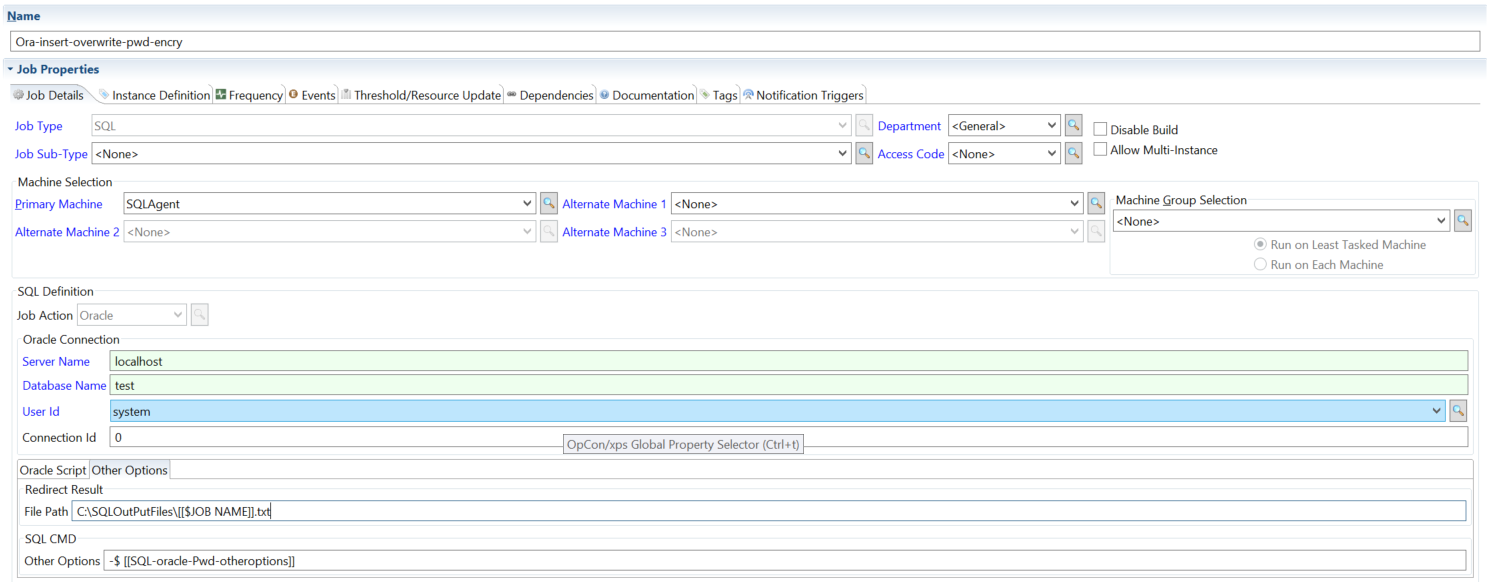Viewport: 1487px width, 582px height.
Task: Expand the User Id system dropdown
Action: point(1437,411)
